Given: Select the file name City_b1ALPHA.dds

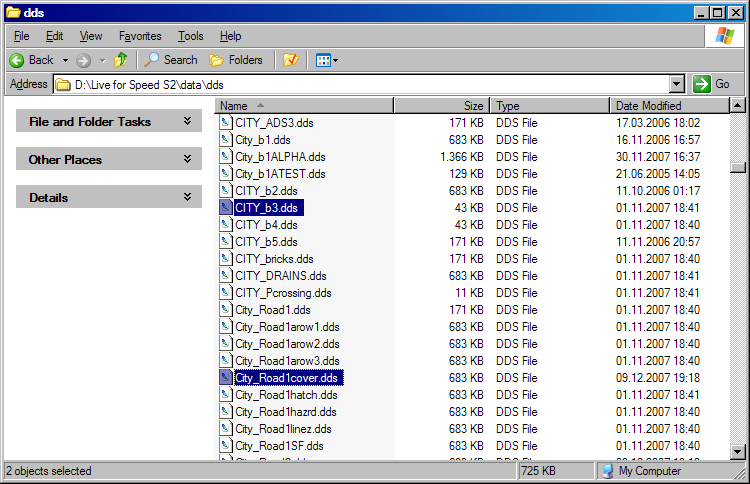Looking at the screenshot, I should click(x=280, y=157).
